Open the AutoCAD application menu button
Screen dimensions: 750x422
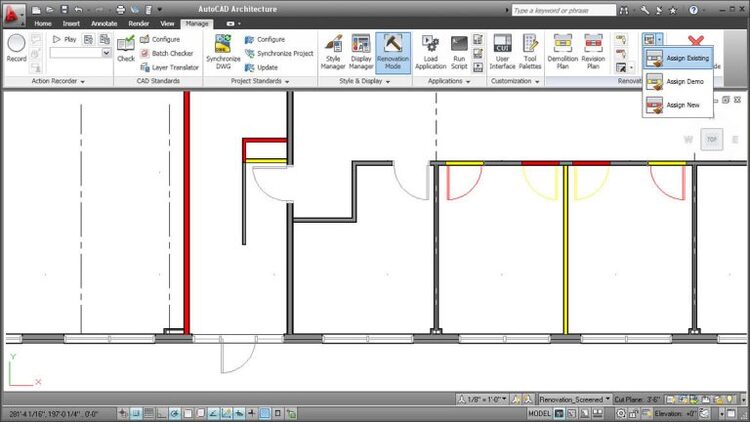pos(13,14)
